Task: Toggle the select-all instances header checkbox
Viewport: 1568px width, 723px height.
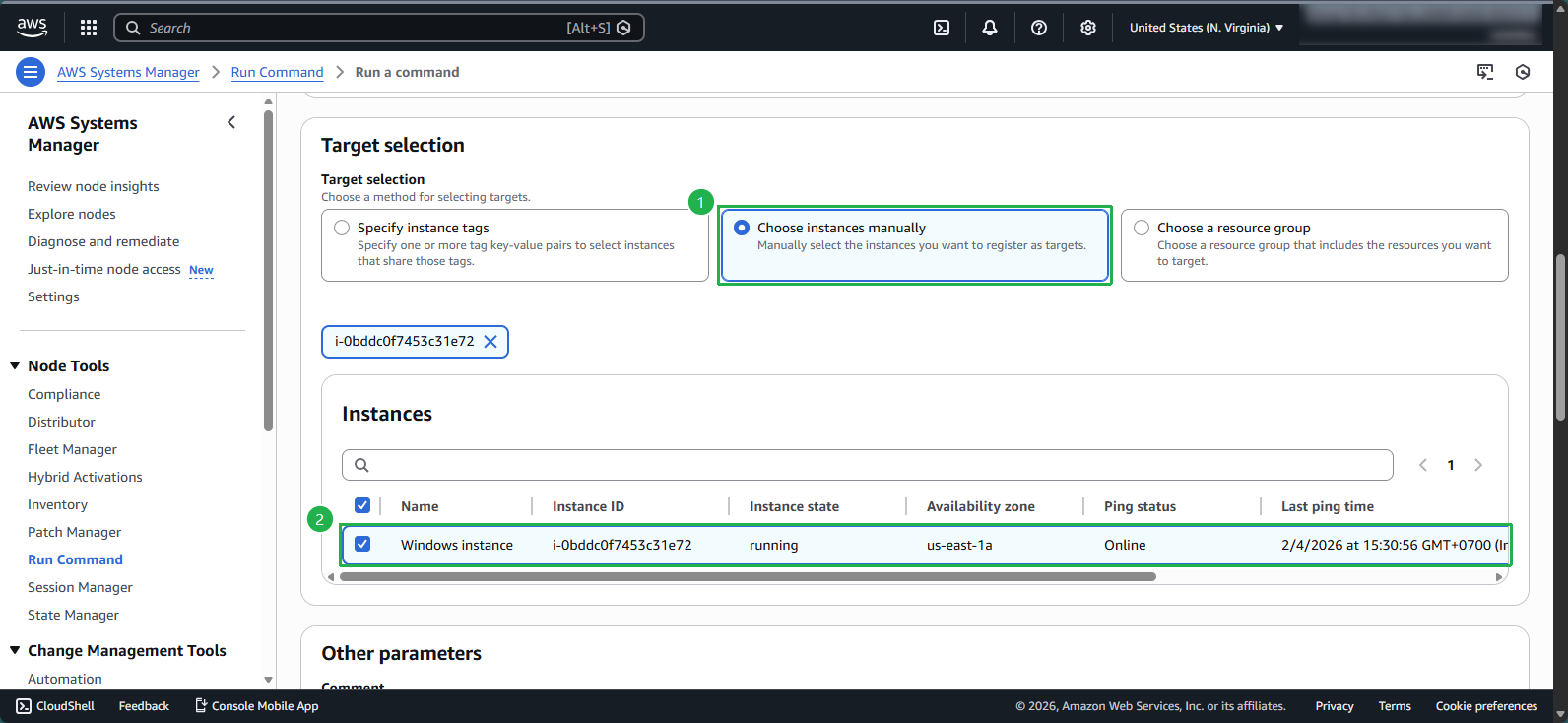Action: point(362,505)
